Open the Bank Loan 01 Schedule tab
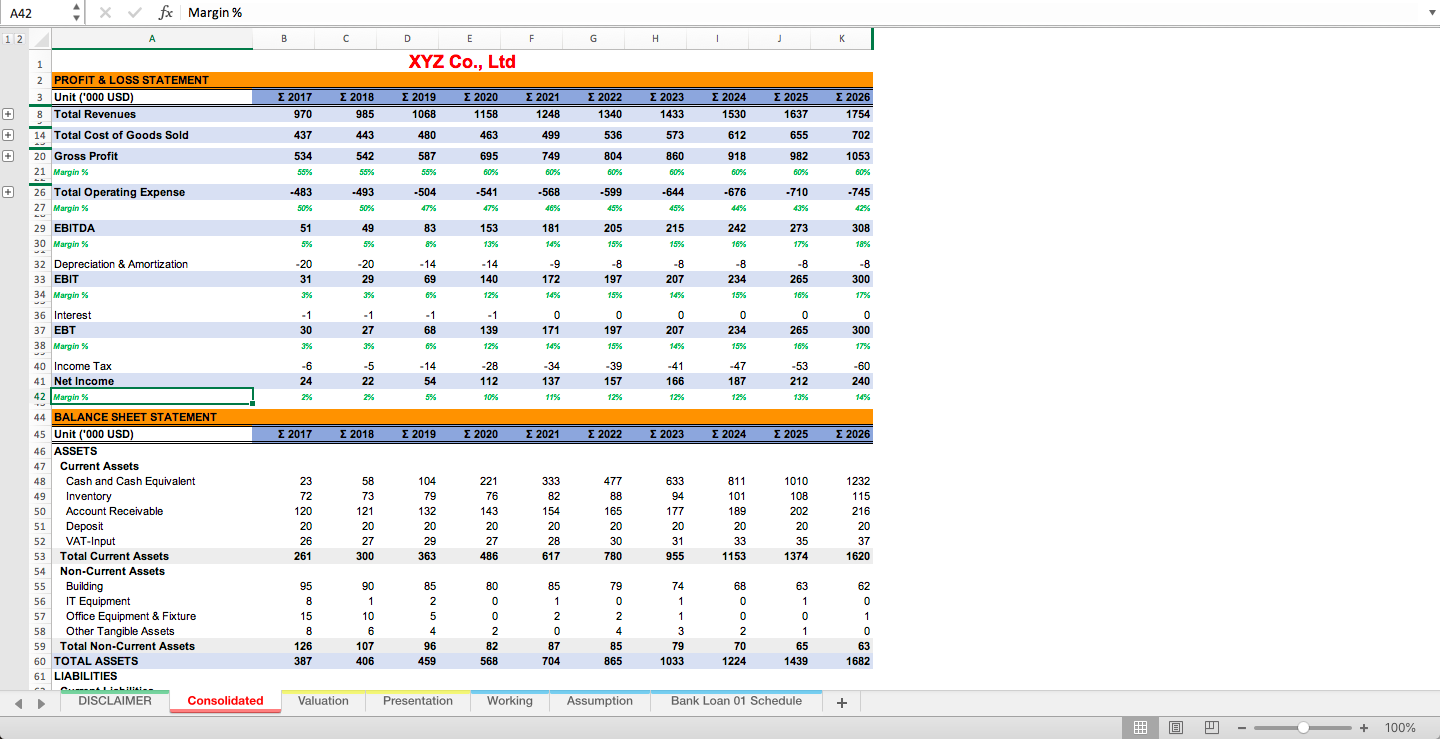 (x=736, y=701)
